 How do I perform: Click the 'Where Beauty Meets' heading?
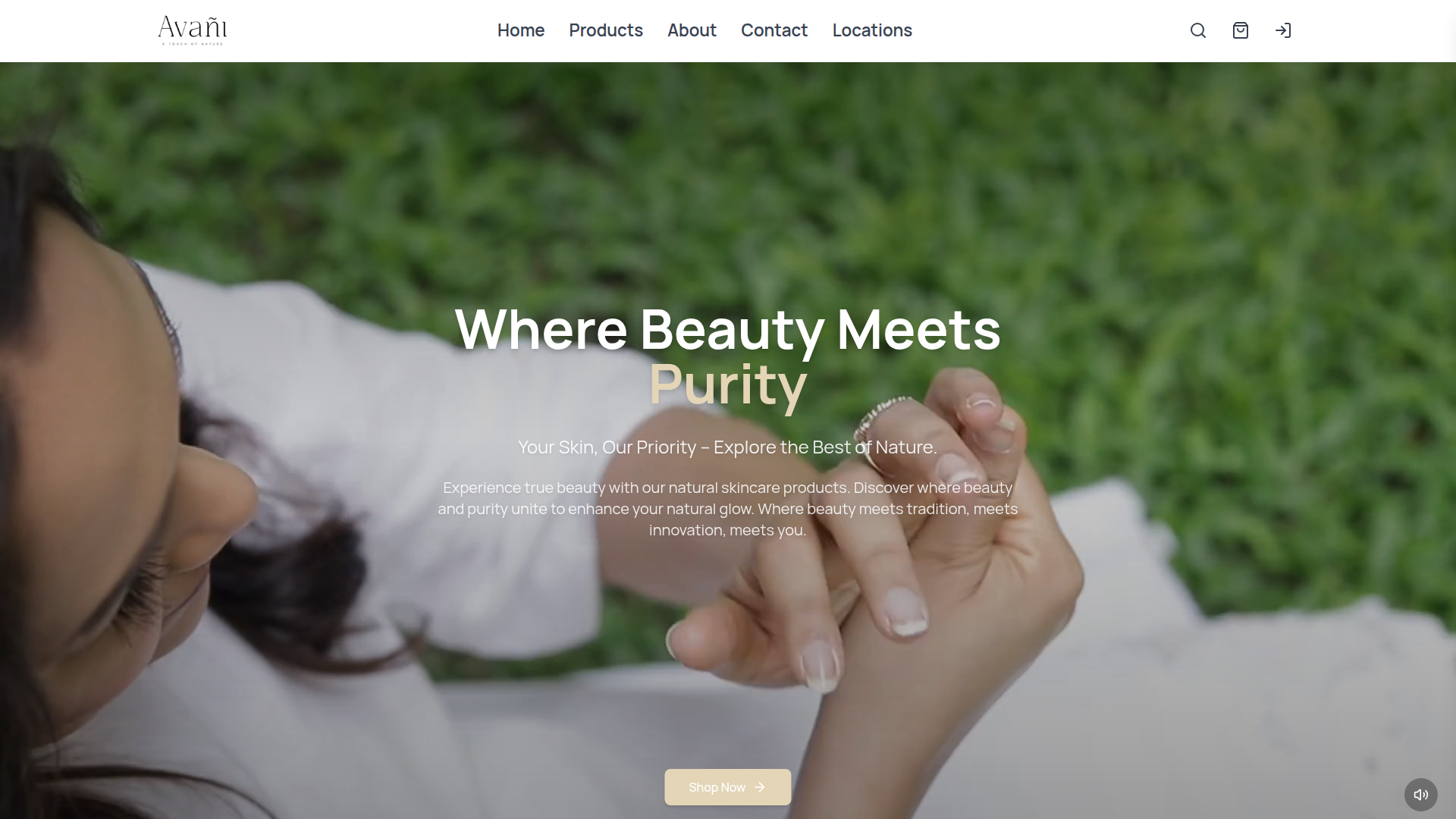727,329
